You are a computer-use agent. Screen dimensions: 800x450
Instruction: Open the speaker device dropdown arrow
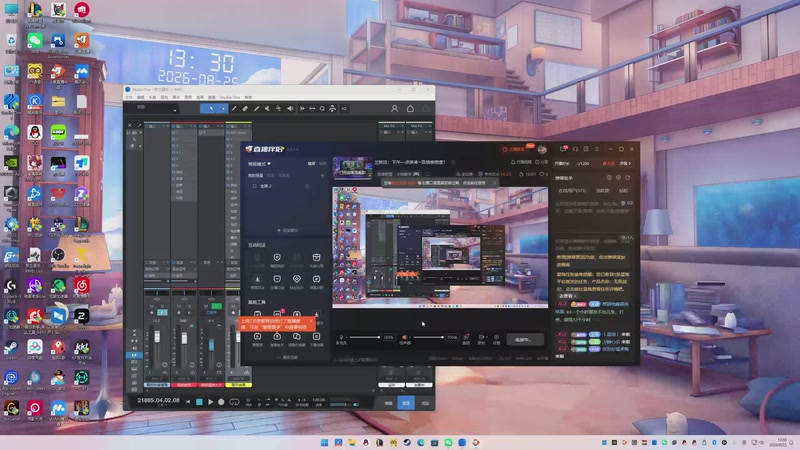click(x=410, y=338)
